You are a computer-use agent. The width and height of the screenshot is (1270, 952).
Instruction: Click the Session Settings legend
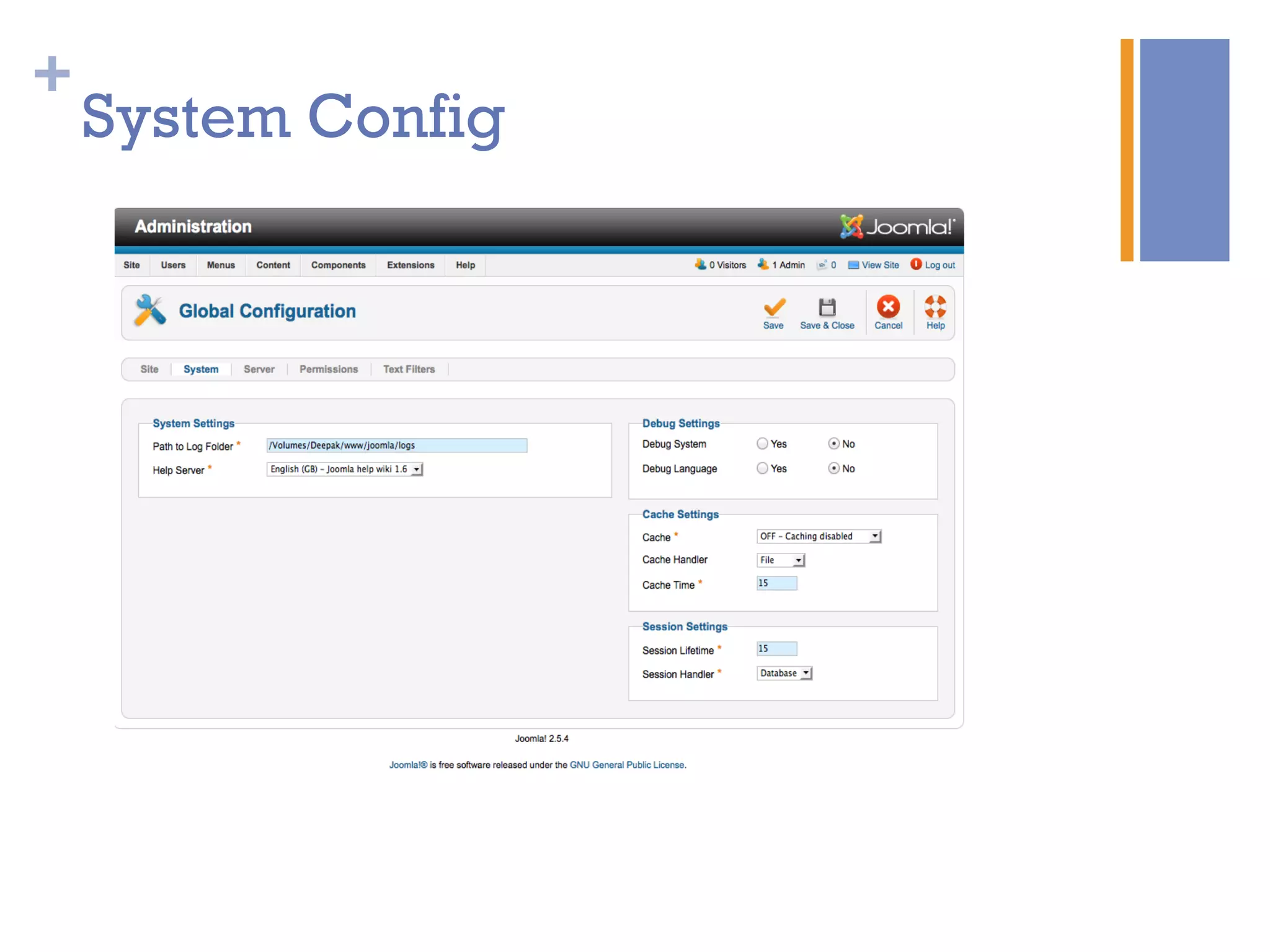685,627
